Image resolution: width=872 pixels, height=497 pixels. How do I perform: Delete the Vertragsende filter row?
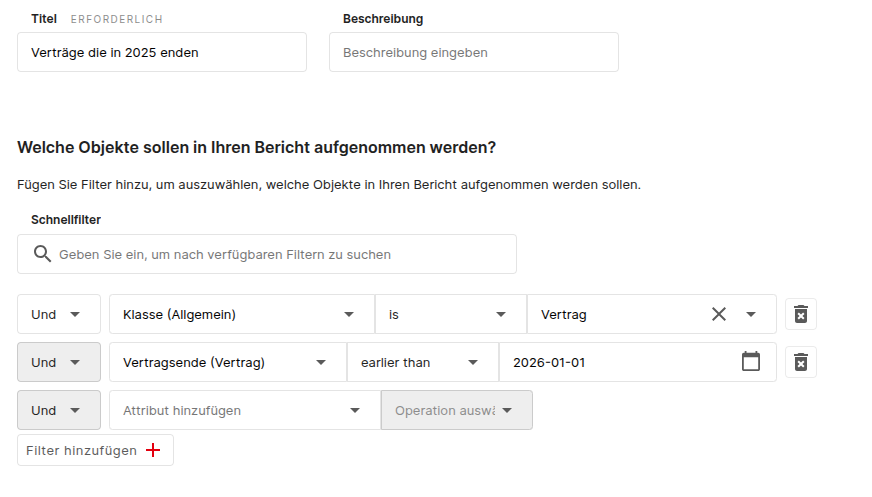(800, 362)
